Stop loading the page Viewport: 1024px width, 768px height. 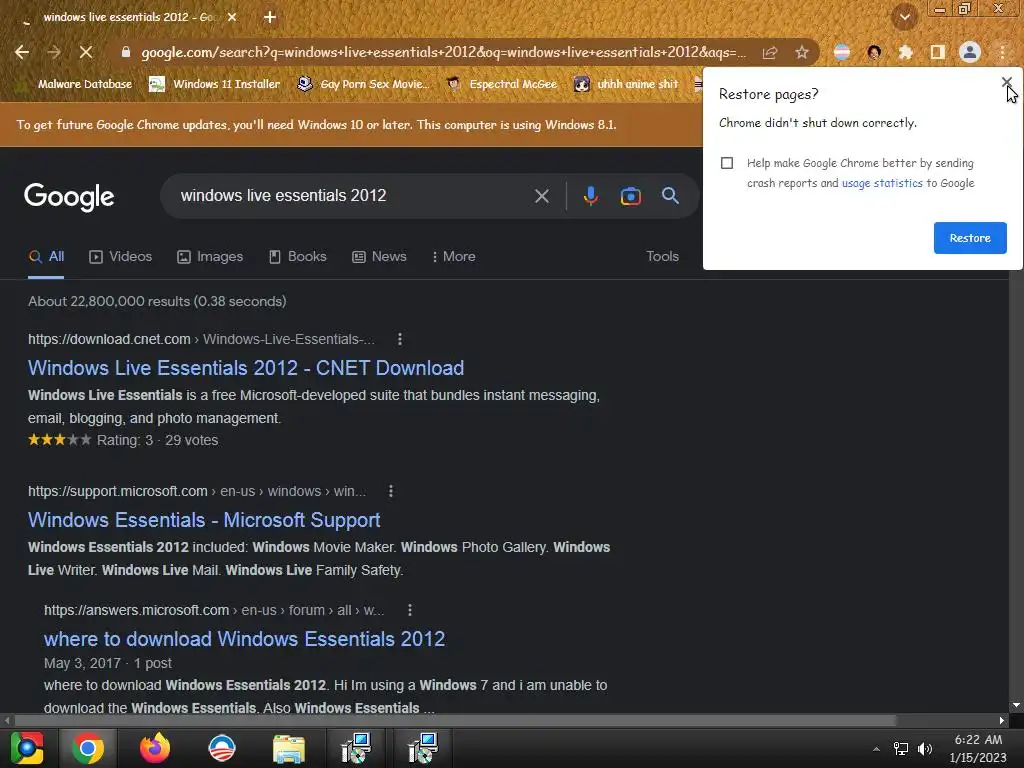coord(86,52)
